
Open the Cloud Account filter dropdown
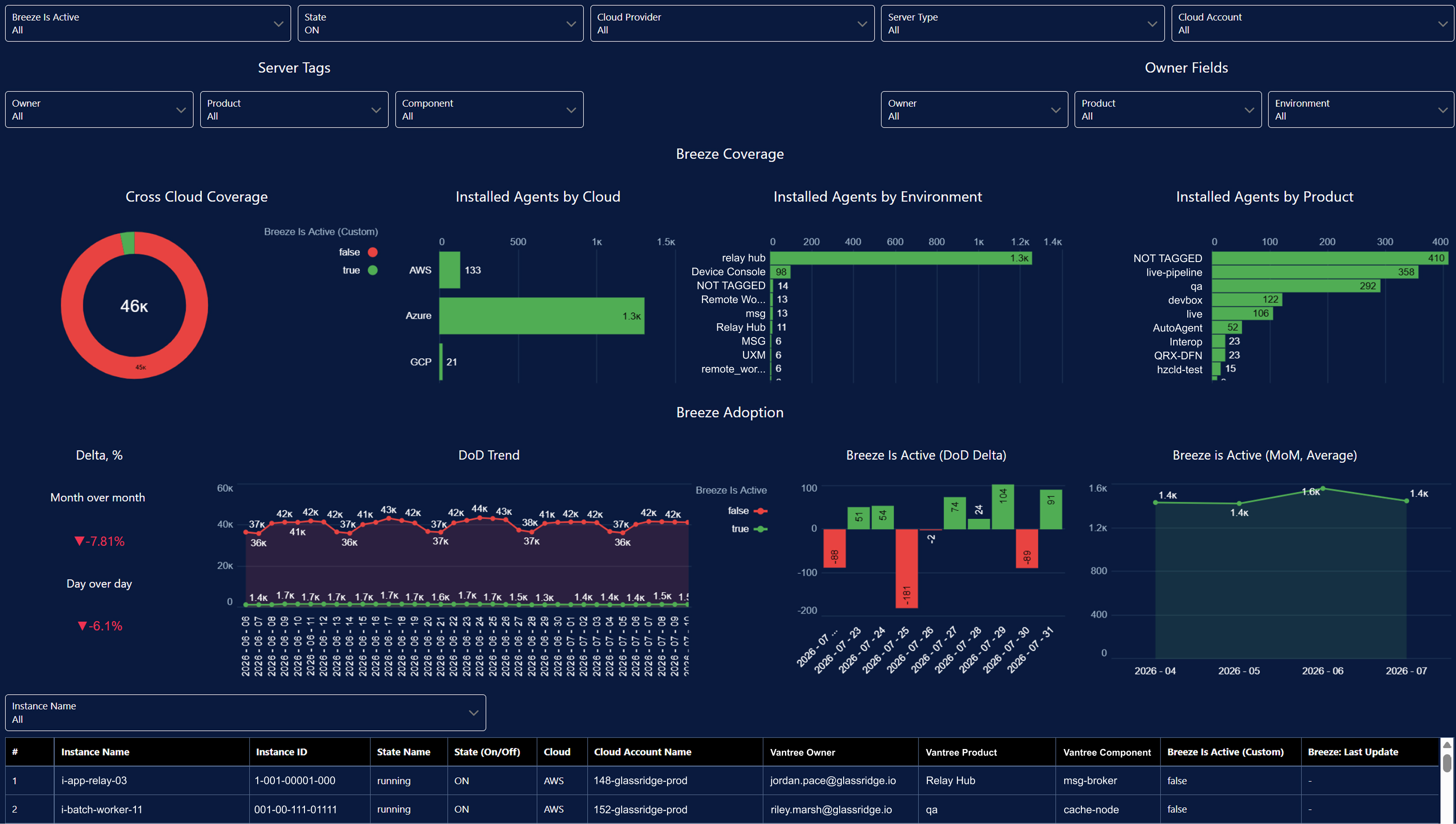[1313, 23]
